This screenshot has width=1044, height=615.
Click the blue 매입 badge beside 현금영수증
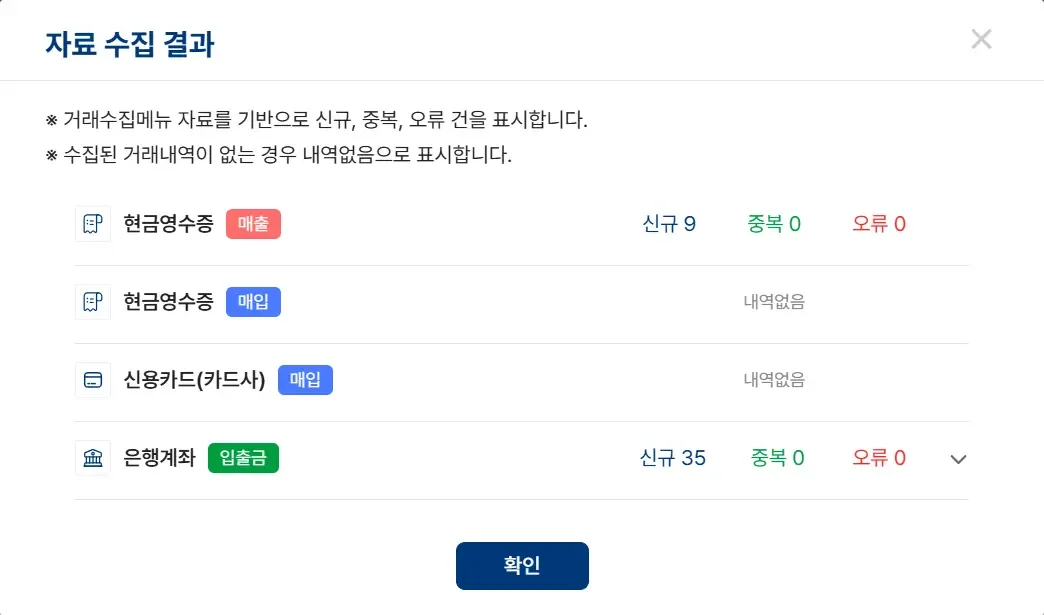tap(253, 301)
